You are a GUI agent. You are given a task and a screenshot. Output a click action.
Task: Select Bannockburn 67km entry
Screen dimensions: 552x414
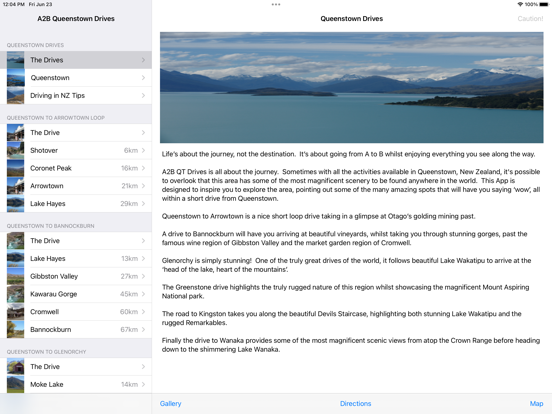click(x=76, y=330)
